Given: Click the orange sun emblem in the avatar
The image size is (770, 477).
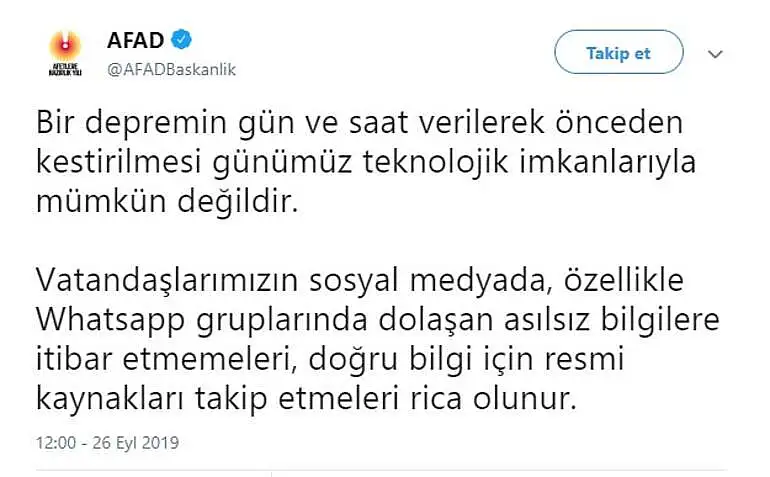Looking at the screenshot, I should pos(65,46).
